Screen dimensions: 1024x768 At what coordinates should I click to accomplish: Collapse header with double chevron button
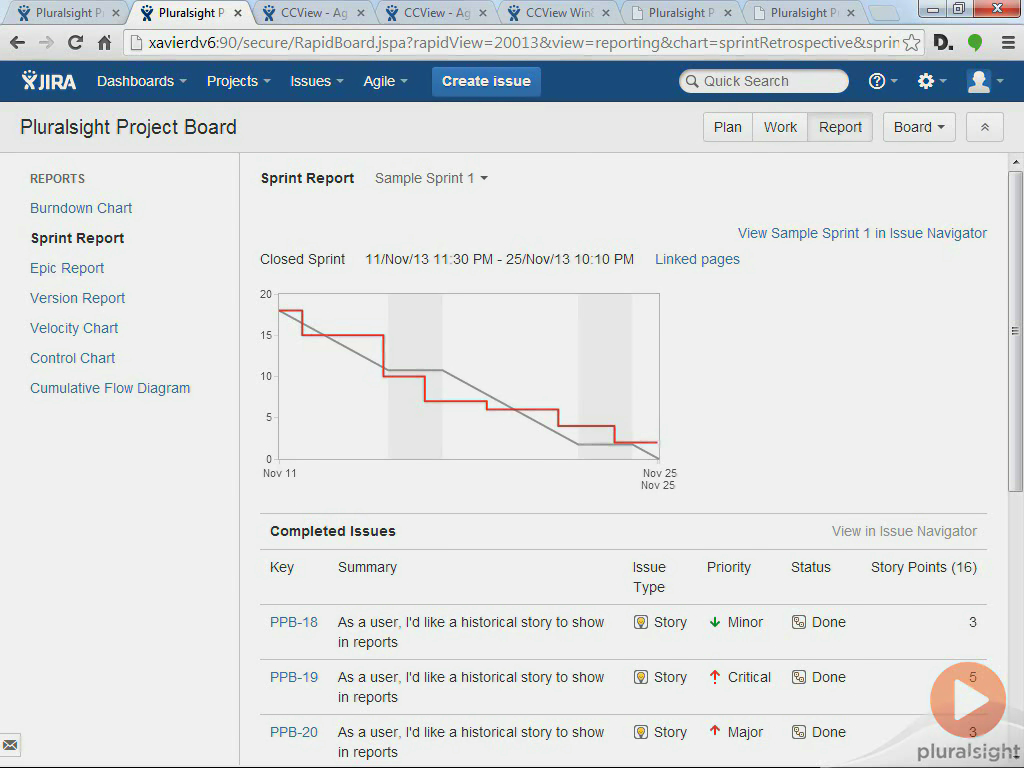(x=985, y=127)
